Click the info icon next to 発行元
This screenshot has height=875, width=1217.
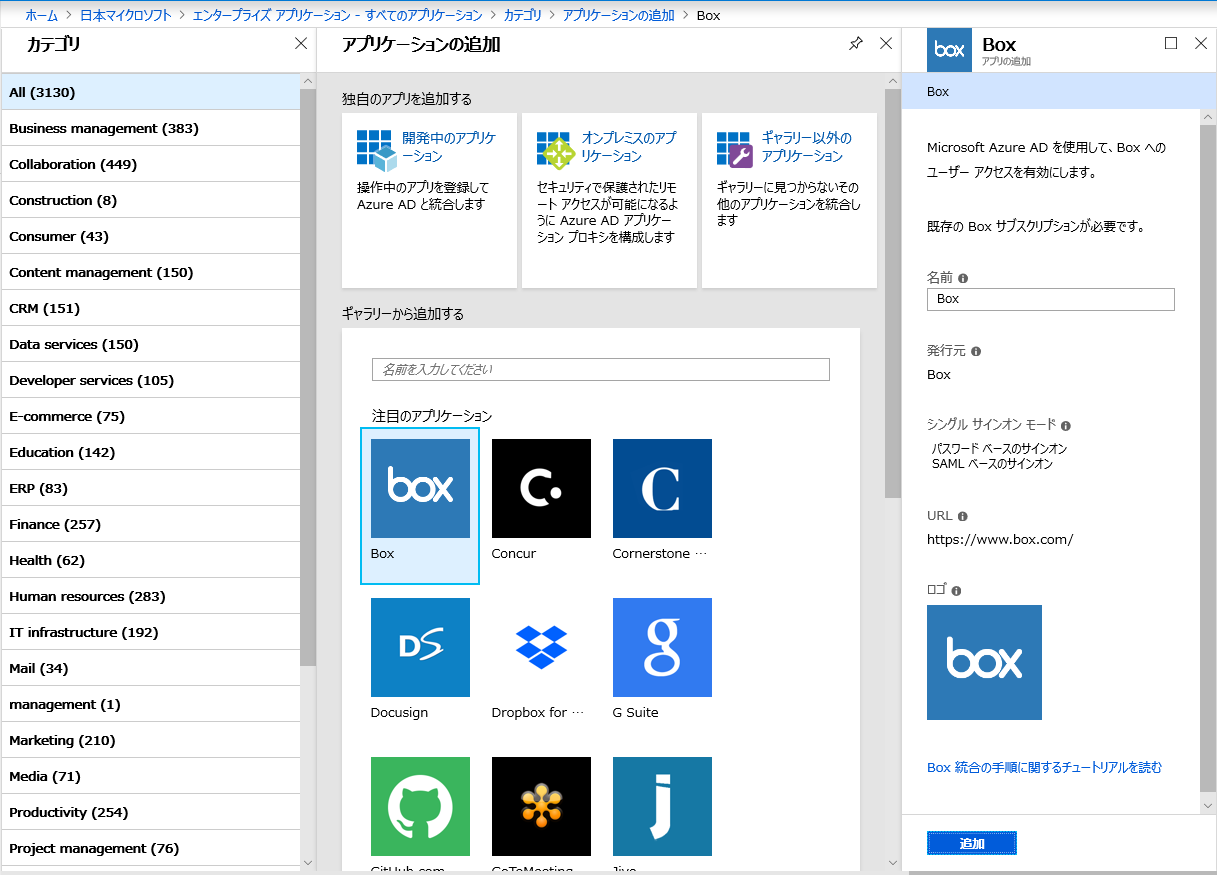coord(976,351)
